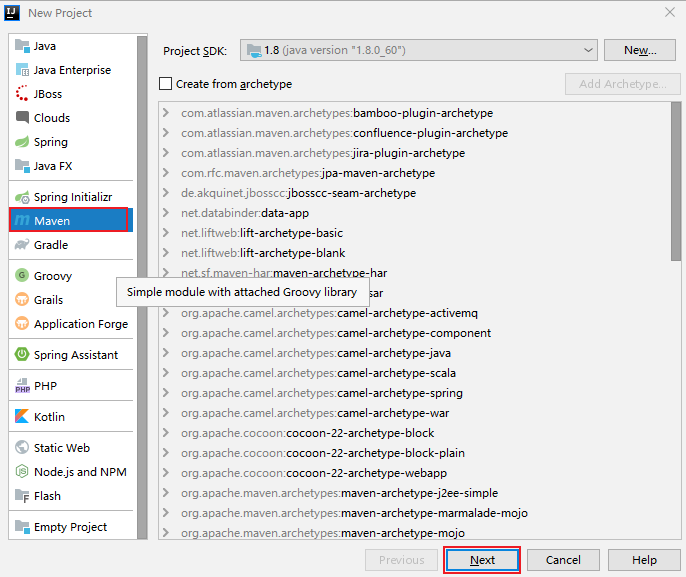Viewport: 686px width, 577px height.
Task: Select camel-archetype-scala row
Action: point(414,373)
